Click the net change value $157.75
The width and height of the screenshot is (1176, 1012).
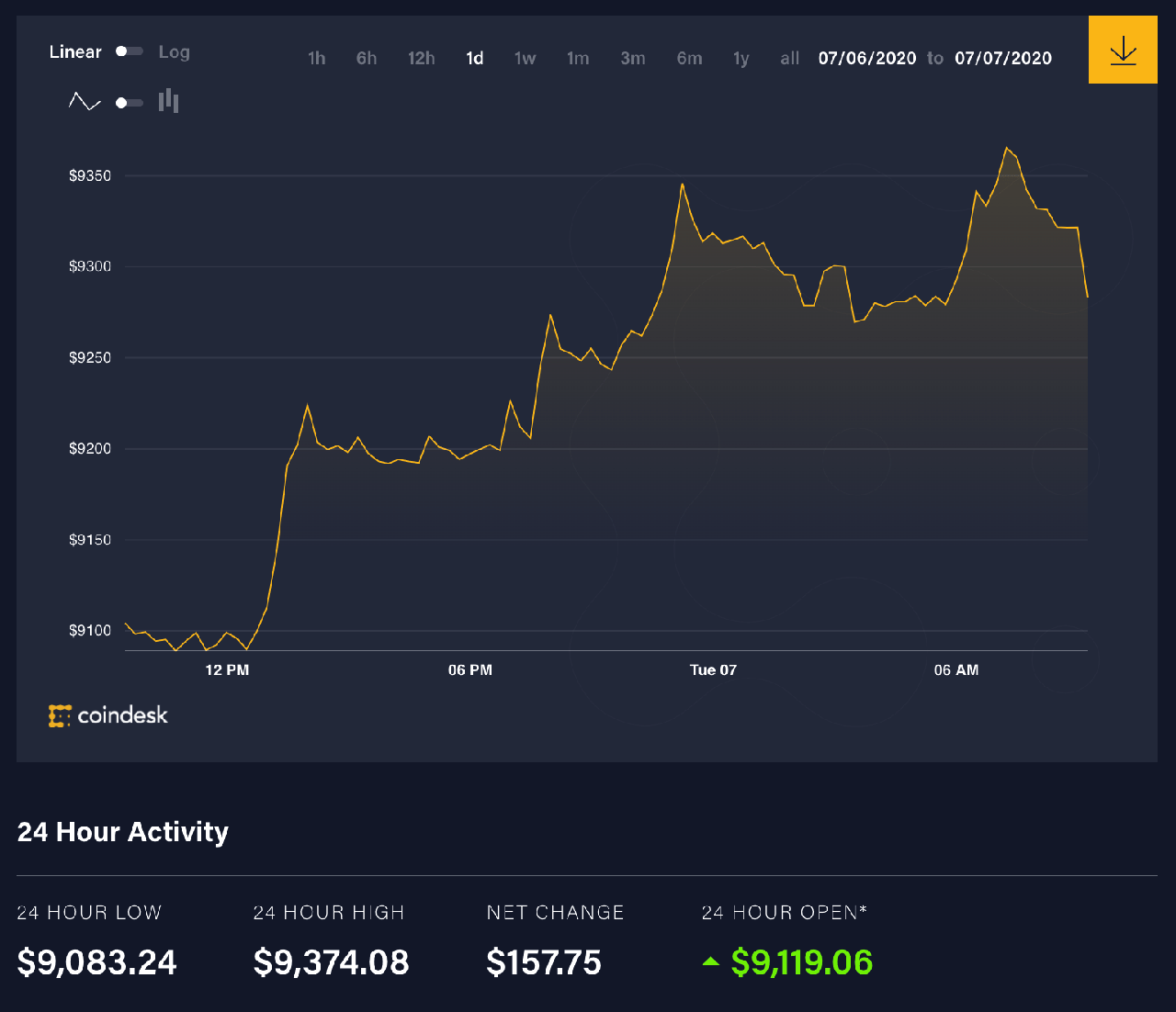pos(544,962)
